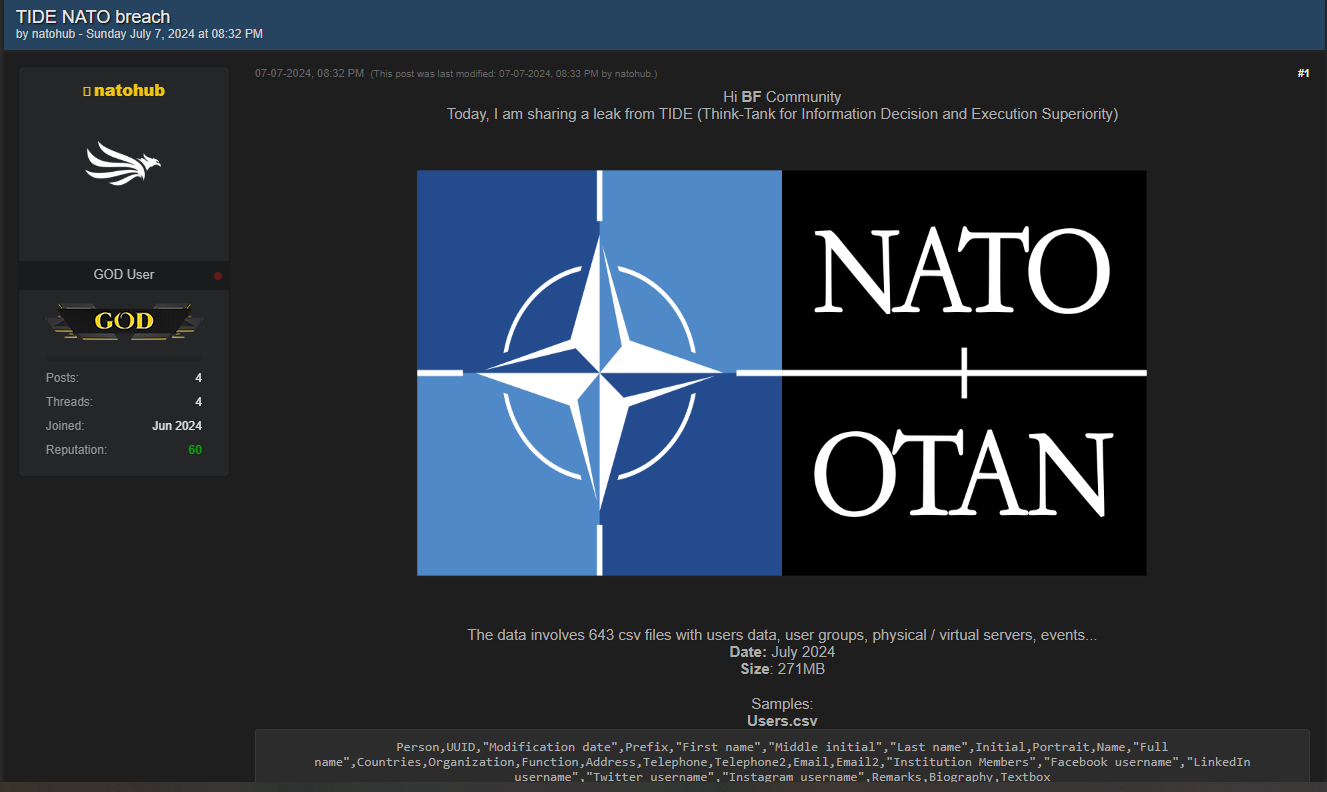Click the last modified note text
The image size is (1327, 792).
(514, 74)
